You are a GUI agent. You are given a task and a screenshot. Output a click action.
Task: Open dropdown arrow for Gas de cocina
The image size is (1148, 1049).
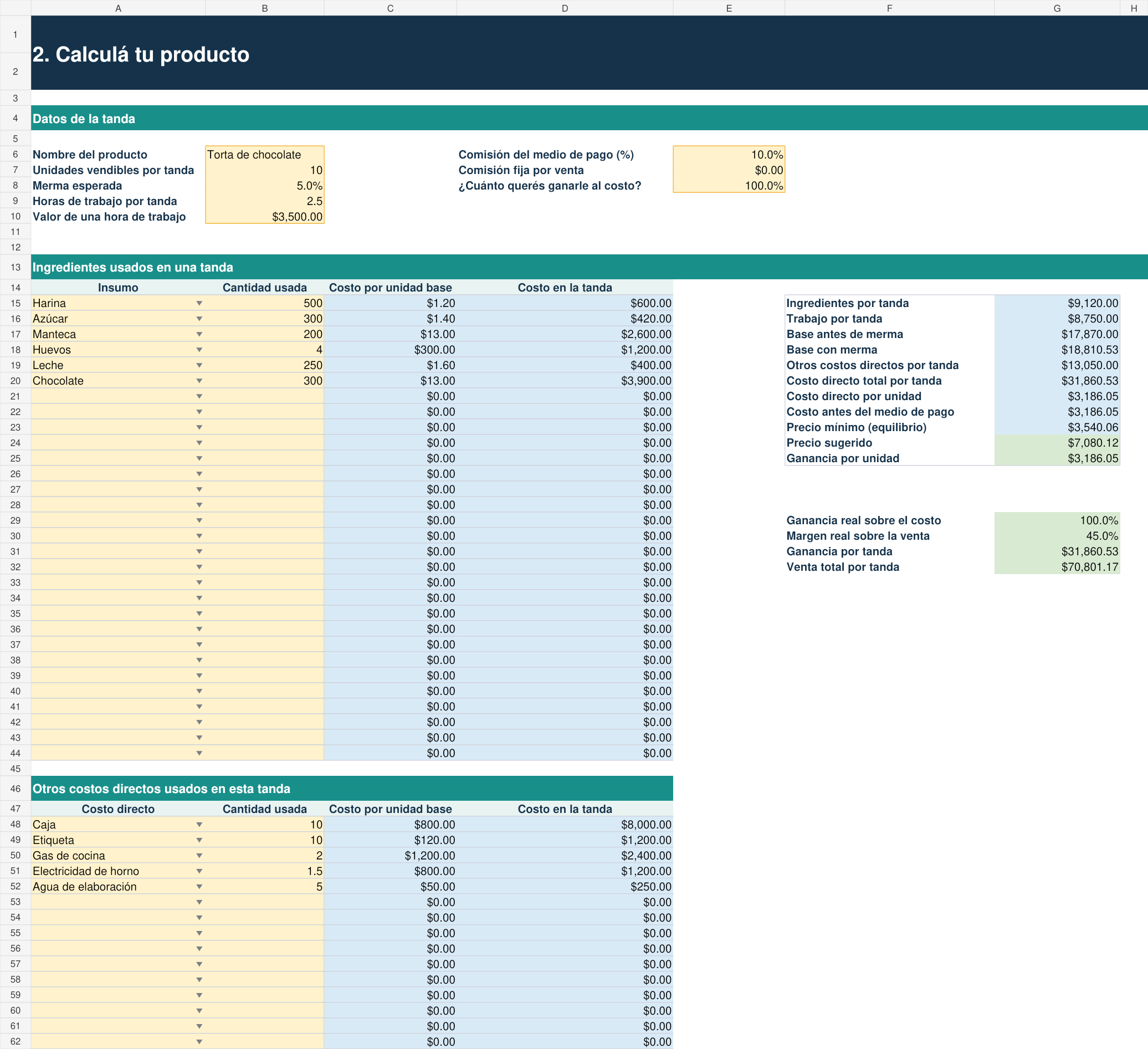[199, 856]
